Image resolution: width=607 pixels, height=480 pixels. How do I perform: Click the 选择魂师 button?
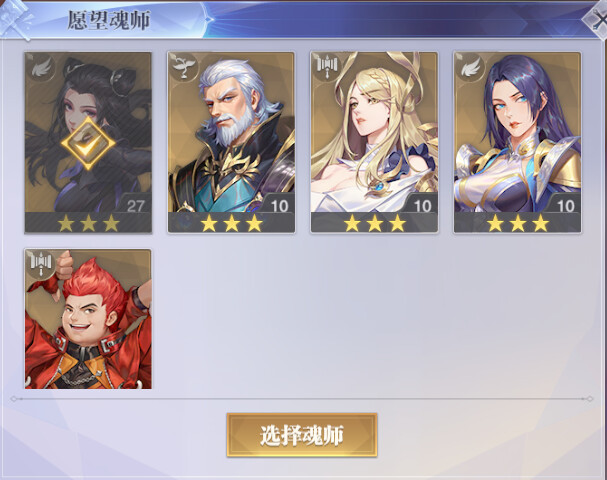click(302, 435)
